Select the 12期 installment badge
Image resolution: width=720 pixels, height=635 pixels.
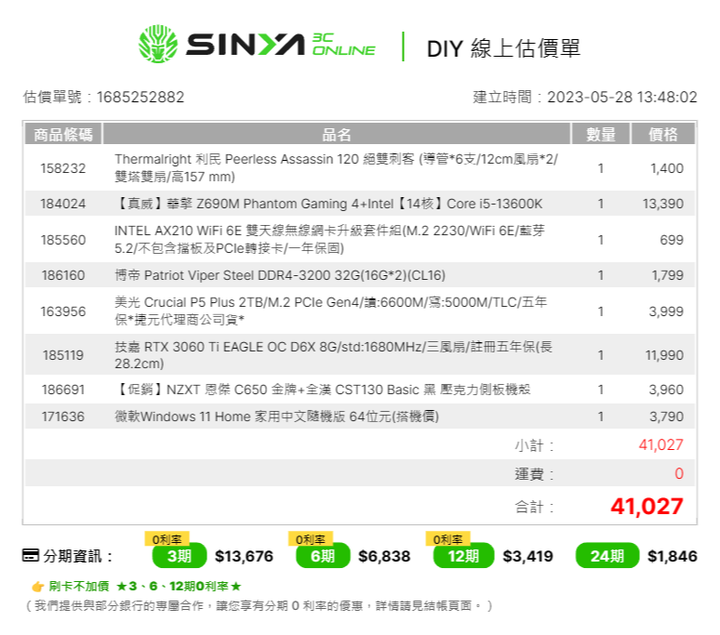(x=463, y=556)
